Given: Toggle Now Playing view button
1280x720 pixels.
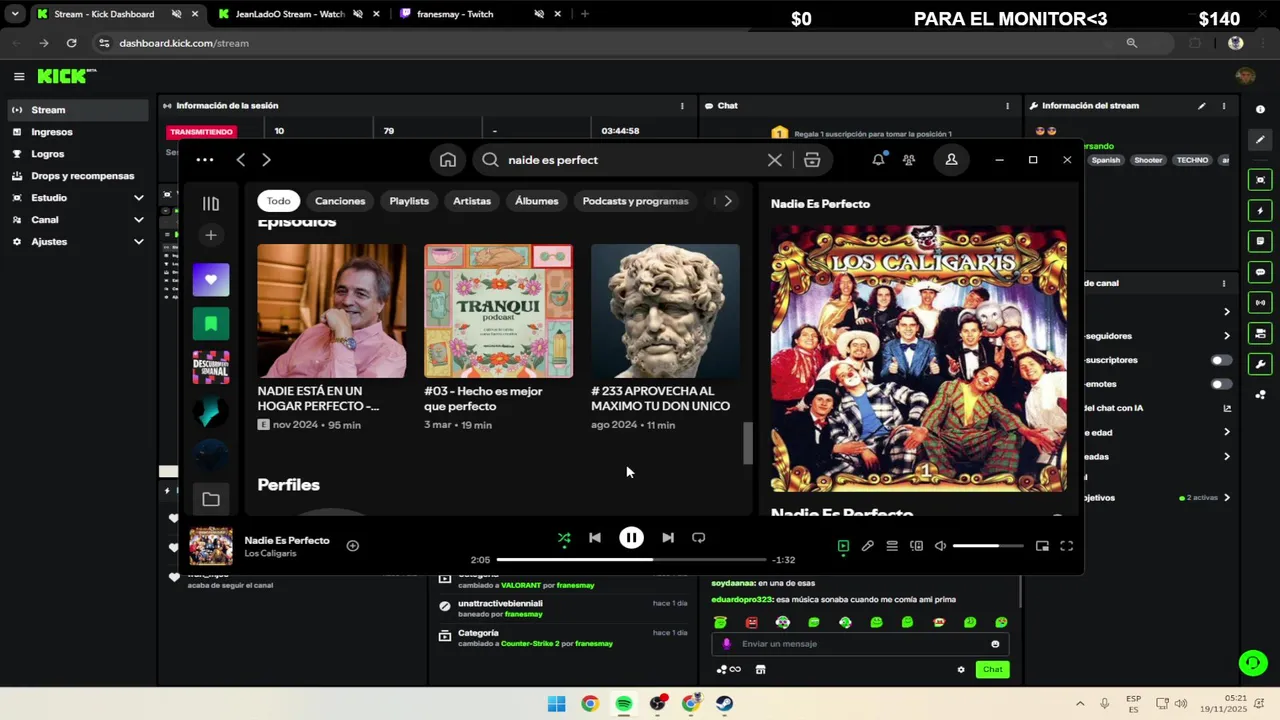Looking at the screenshot, I should pos(843,546).
